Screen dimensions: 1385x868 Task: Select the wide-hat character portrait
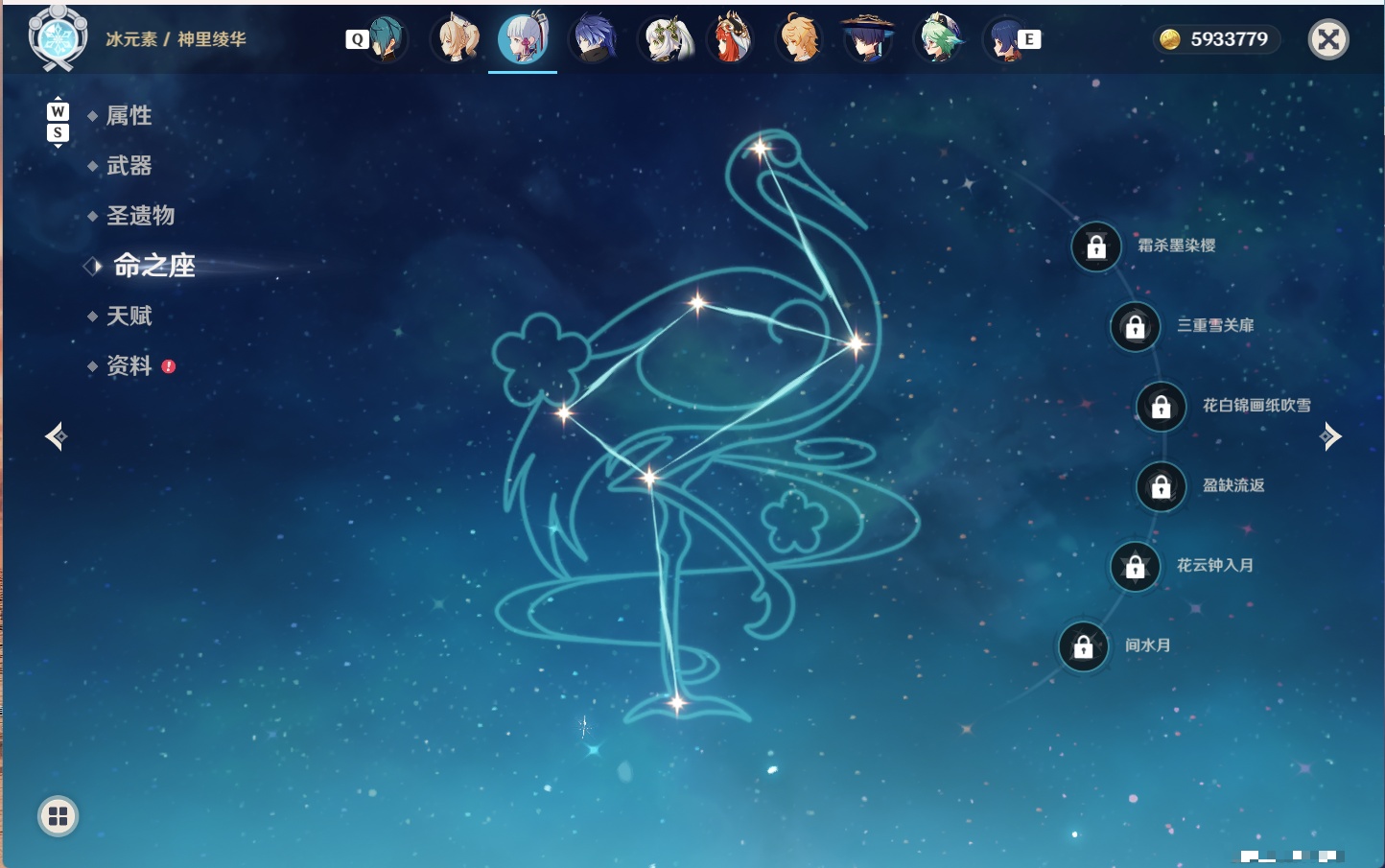868,39
